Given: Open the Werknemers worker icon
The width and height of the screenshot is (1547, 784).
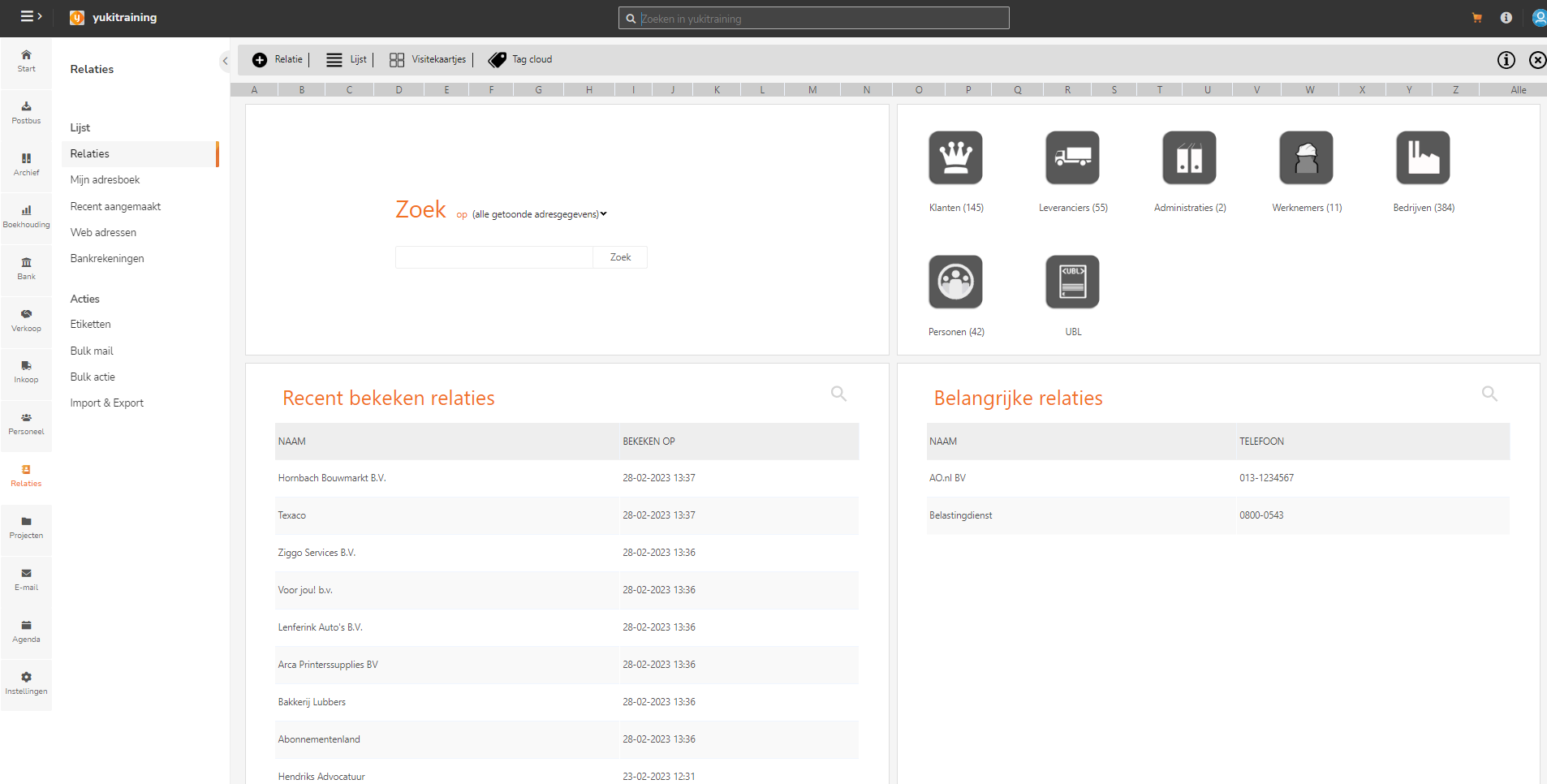Looking at the screenshot, I should click(x=1306, y=158).
